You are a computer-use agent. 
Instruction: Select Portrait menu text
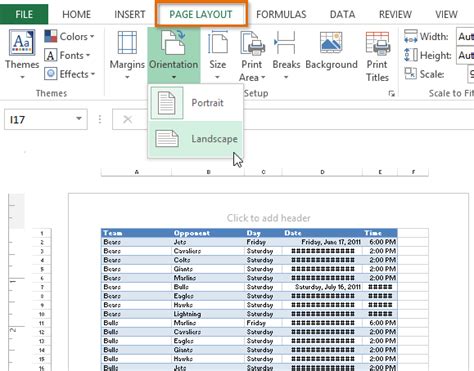click(207, 103)
